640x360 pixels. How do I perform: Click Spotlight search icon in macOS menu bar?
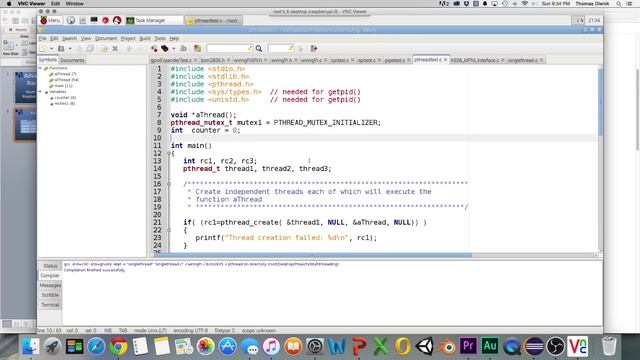click(x=619, y=4)
